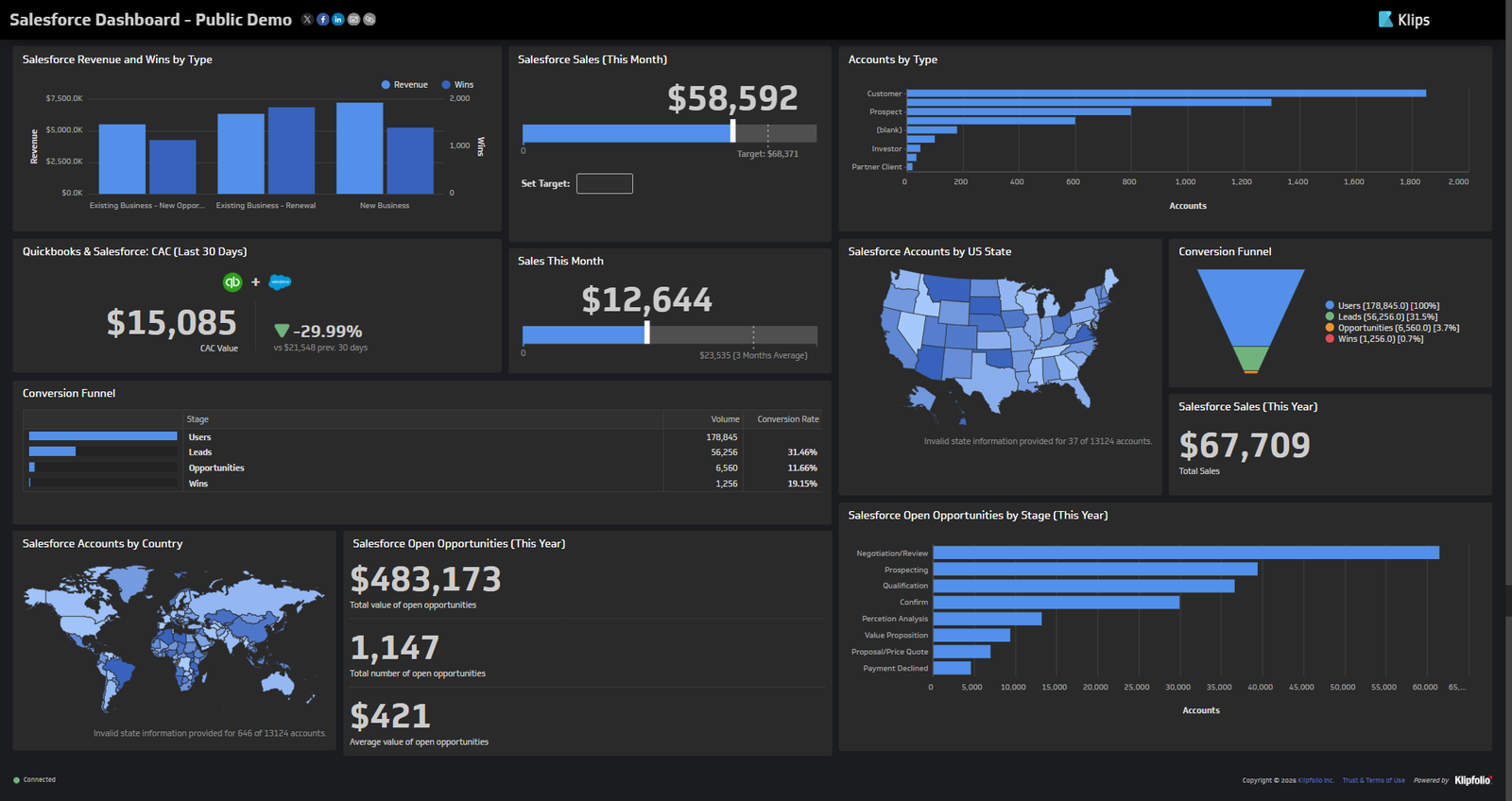Click the Existing Business - Renewal axis label
The image size is (1512, 801).
(266, 206)
